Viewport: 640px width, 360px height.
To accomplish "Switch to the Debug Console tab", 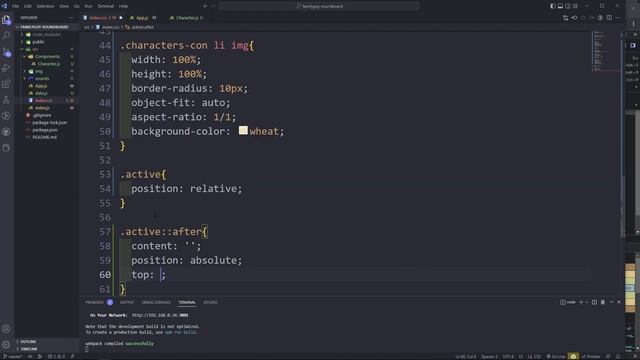I will pyautogui.click(x=156, y=302).
